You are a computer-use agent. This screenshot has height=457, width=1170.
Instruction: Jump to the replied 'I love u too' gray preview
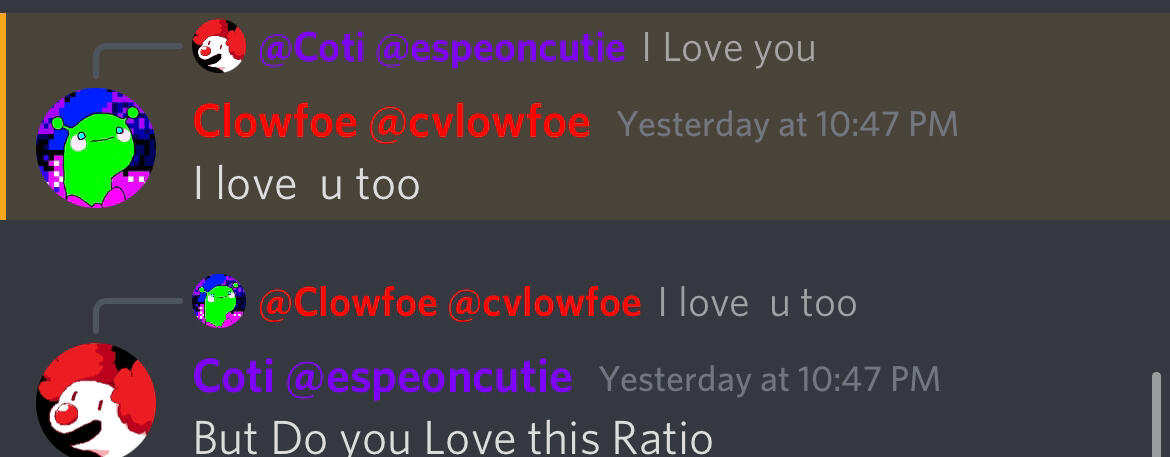[x=758, y=303]
